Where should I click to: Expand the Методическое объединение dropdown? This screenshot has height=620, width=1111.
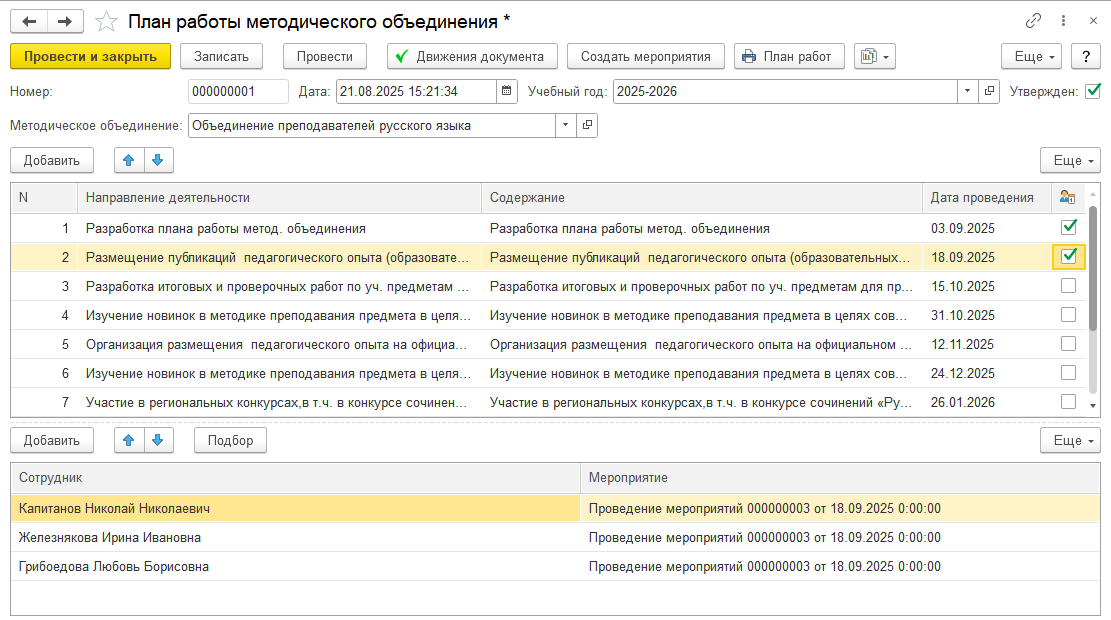coord(566,126)
